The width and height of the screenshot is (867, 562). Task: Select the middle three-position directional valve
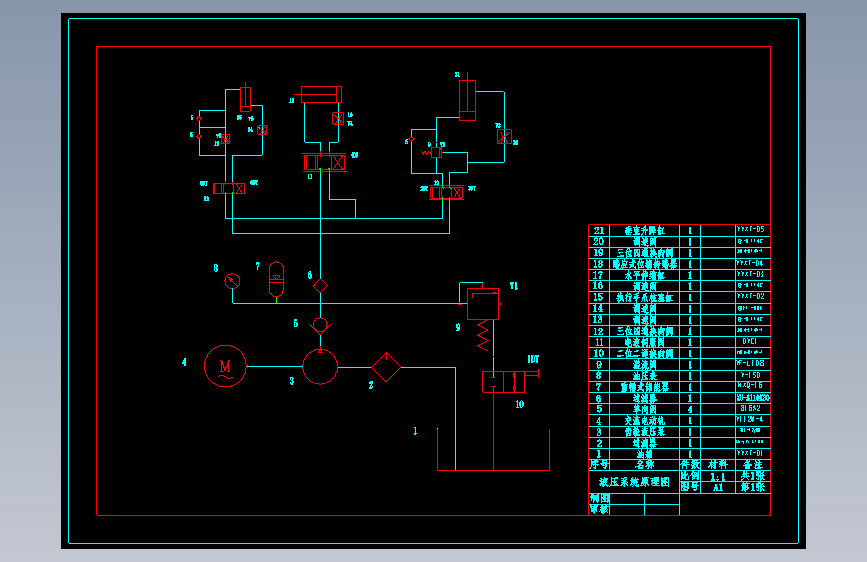click(x=325, y=162)
